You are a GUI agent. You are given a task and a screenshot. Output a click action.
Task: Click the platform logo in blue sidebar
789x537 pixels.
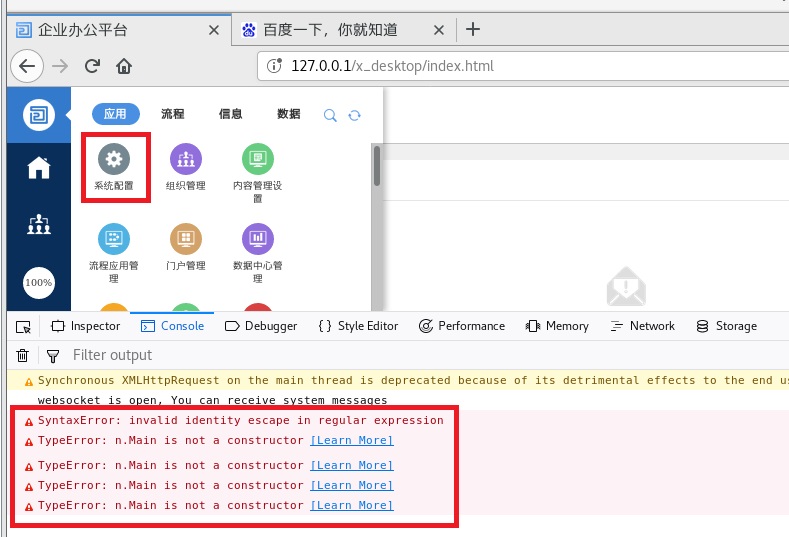(x=39, y=115)
